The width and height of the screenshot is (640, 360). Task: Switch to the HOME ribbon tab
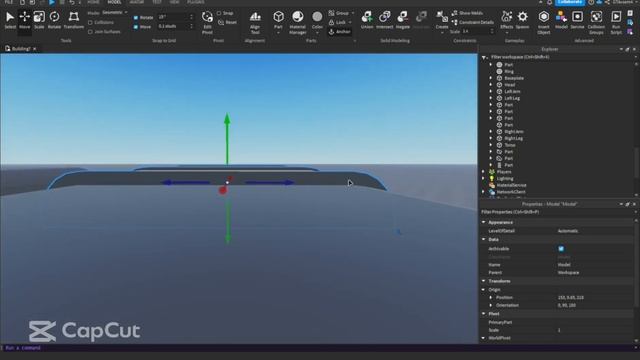(93, 2)
